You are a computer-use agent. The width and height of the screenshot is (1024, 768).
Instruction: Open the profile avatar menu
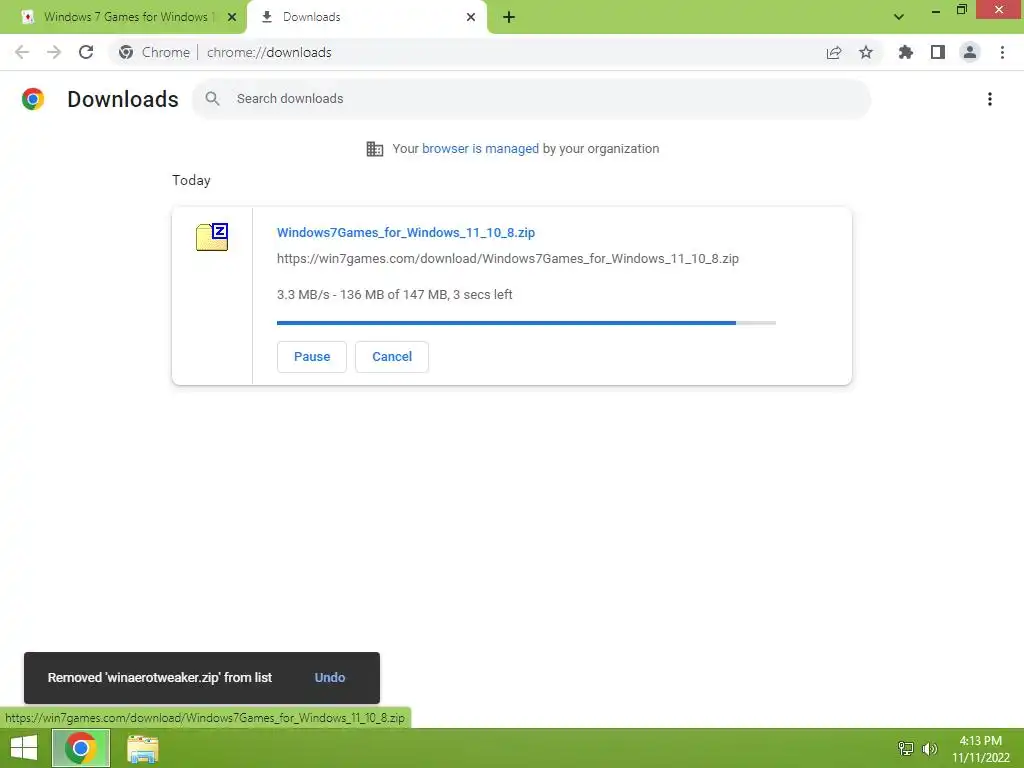[x=970, y=52]
